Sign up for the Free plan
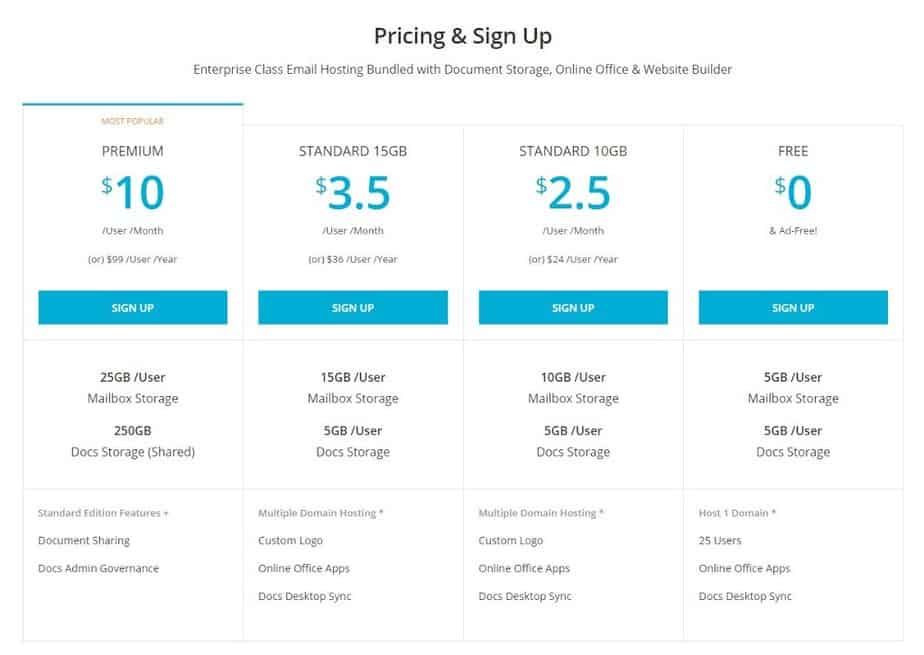Image resolution: width=924 pixels, height=655 pixels. click(793, 308)
